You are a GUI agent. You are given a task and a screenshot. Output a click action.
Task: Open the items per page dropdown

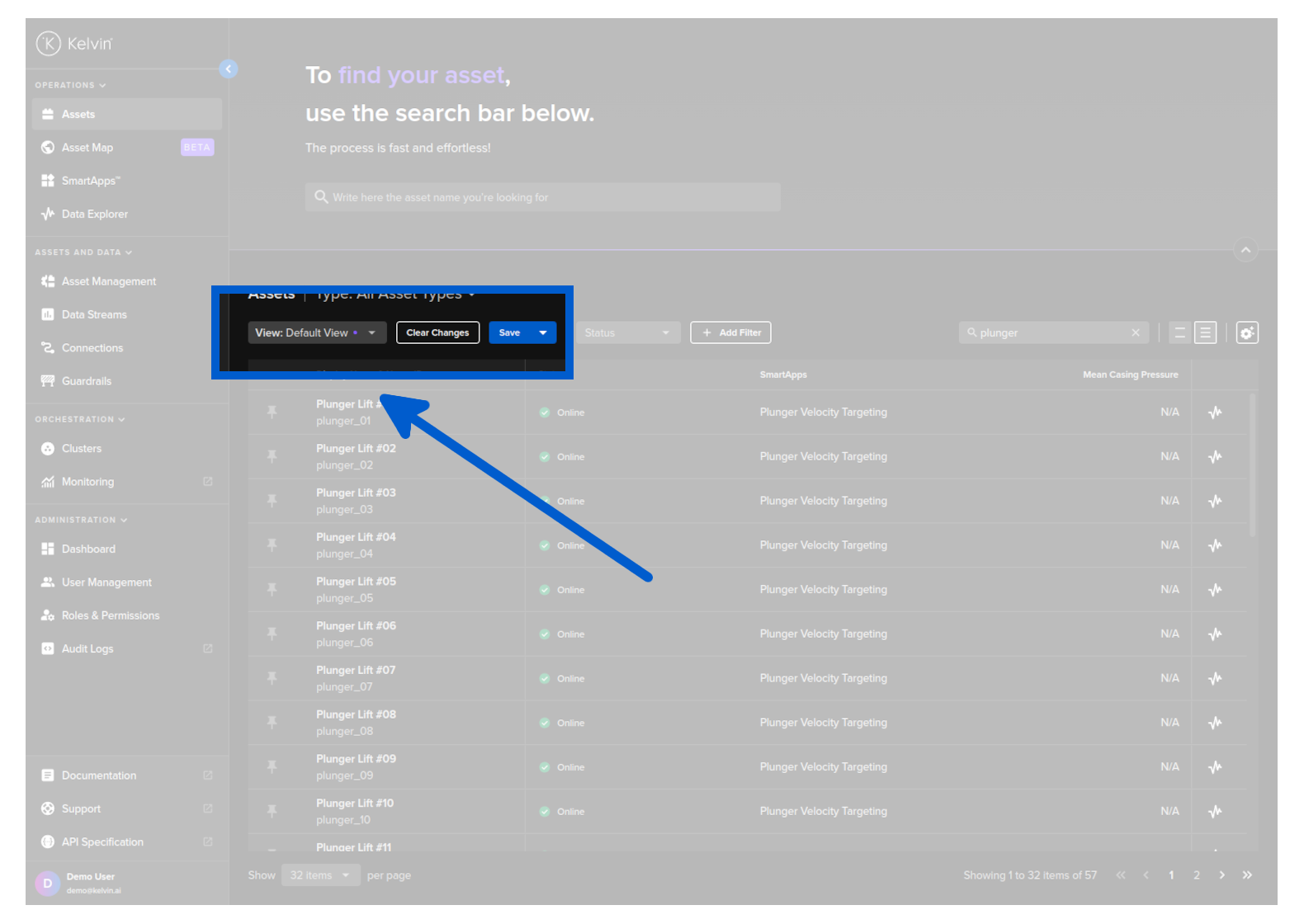(320, 875)
